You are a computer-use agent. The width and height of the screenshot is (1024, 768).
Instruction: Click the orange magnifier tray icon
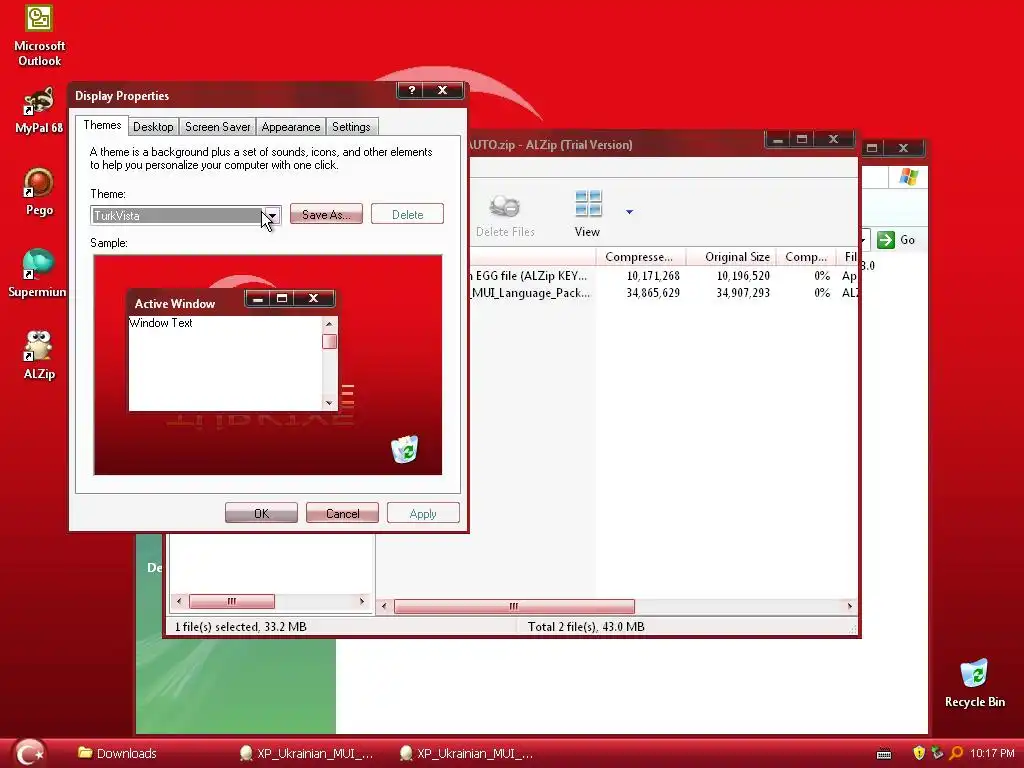pyautogui.click(x=955, y=753)
